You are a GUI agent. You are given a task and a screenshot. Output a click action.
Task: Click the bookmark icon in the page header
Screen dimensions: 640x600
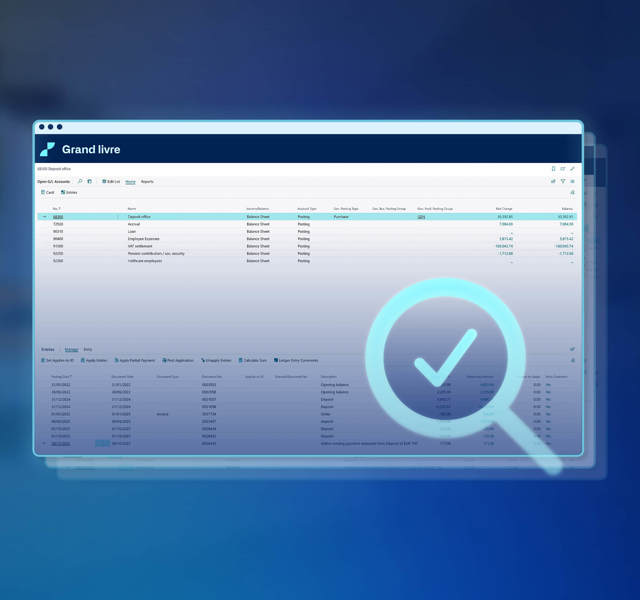coord(553,169)
